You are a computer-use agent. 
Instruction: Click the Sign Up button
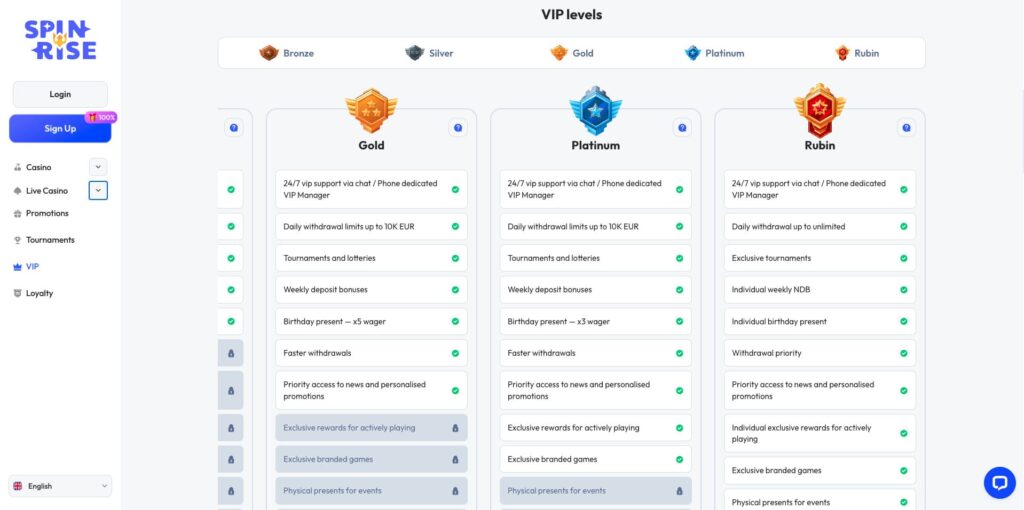pos(60,128)
